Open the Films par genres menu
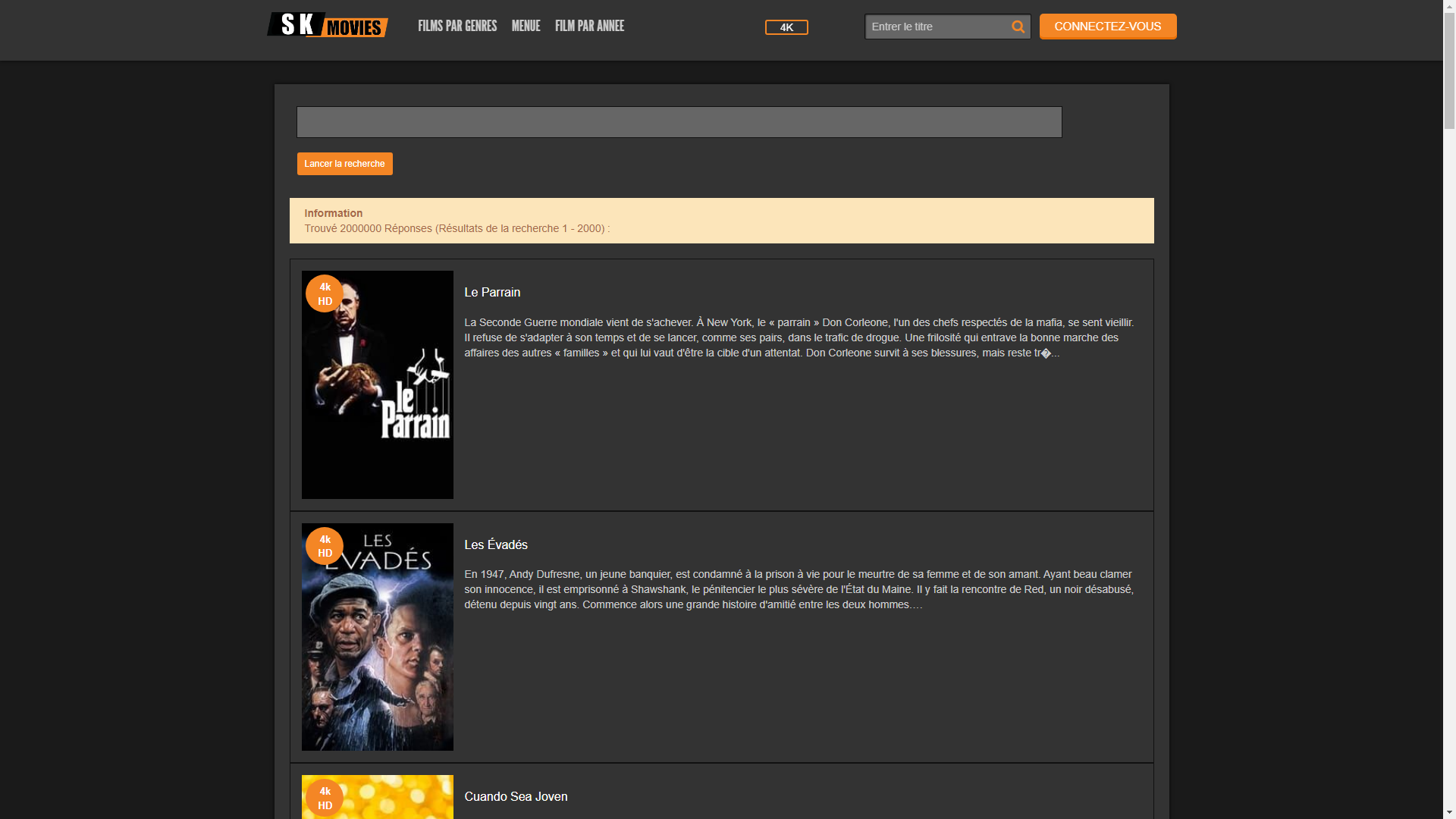1456x819 pixels. tap(457, 27)
